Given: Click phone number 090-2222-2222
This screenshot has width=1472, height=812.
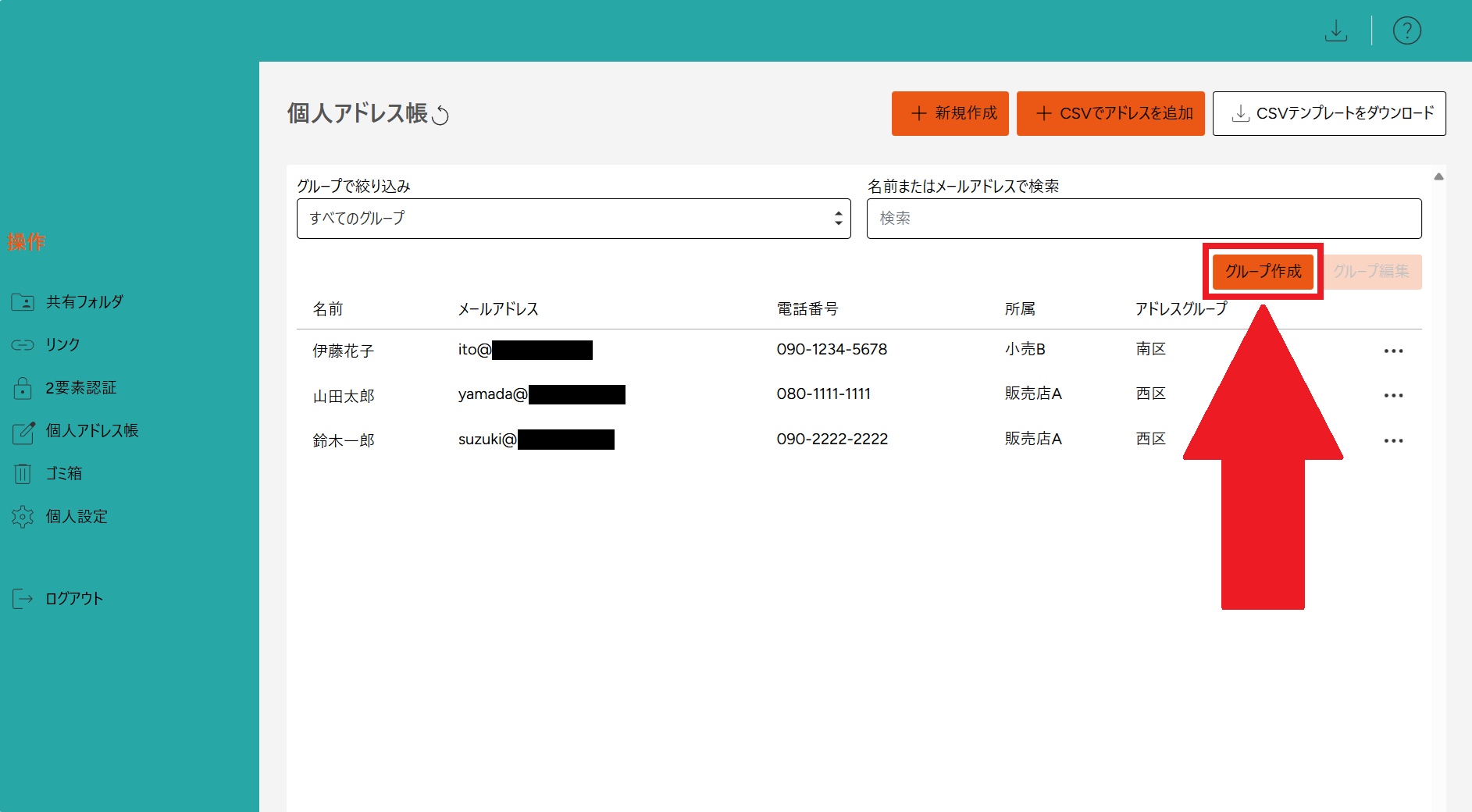Looking at the screenshot, I should (832, 439).
